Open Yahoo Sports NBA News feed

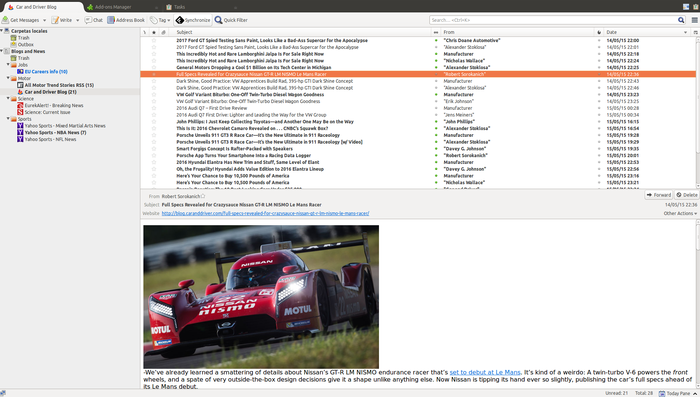(52, 133)
